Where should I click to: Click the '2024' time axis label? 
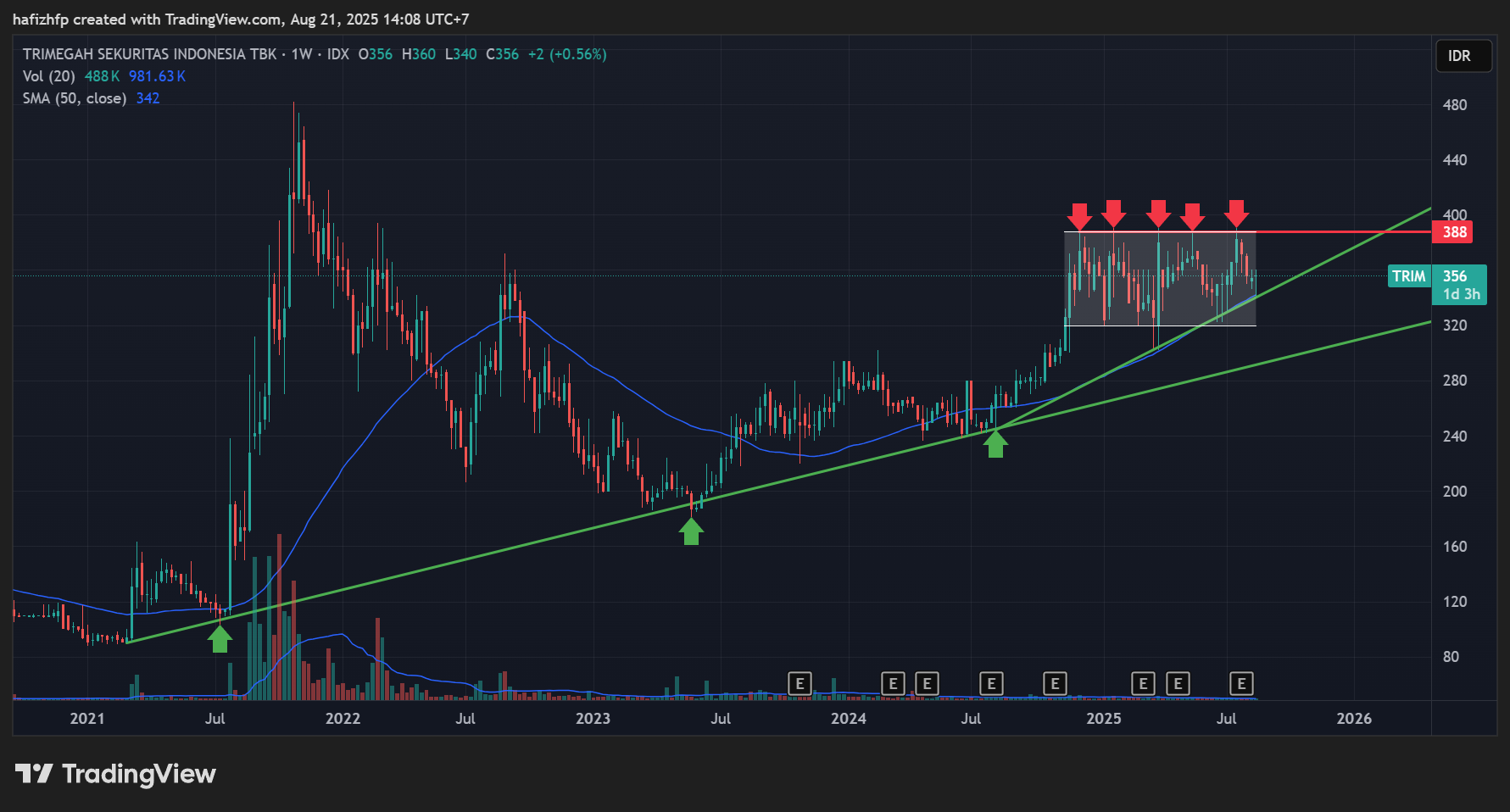(x=849, y=719)
